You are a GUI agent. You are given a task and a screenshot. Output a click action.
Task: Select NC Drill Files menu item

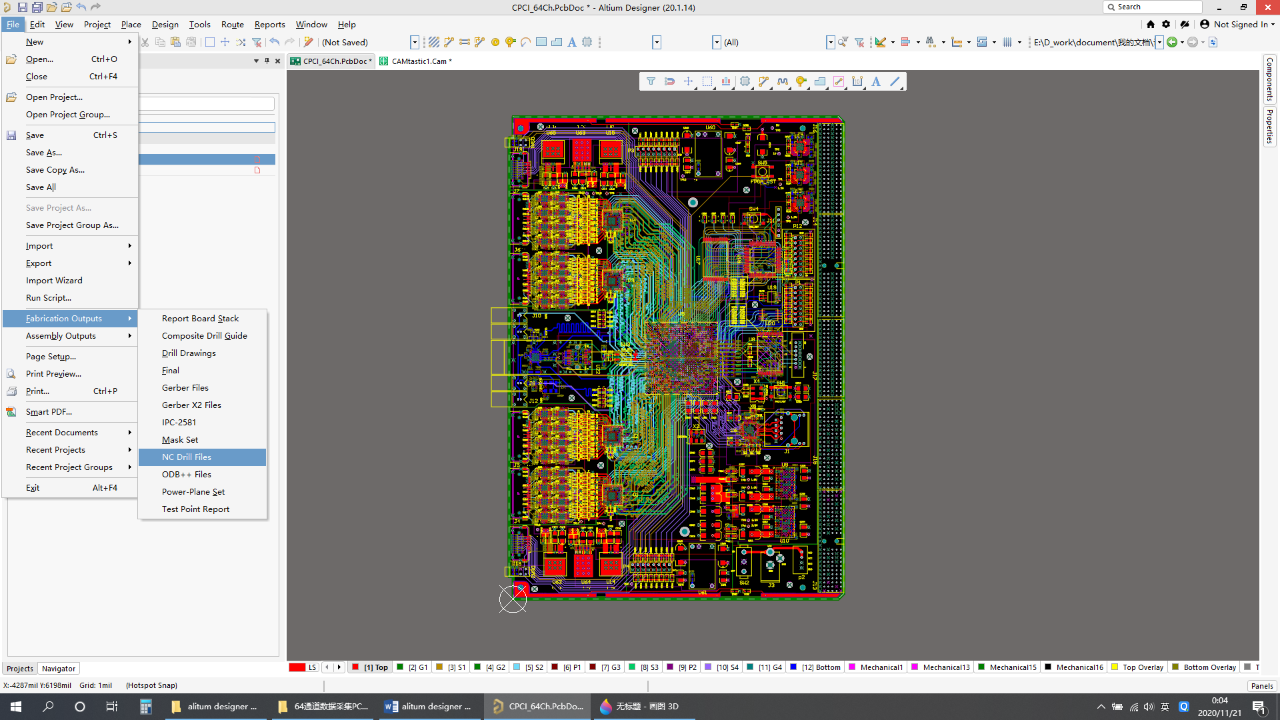coord(203,457)
